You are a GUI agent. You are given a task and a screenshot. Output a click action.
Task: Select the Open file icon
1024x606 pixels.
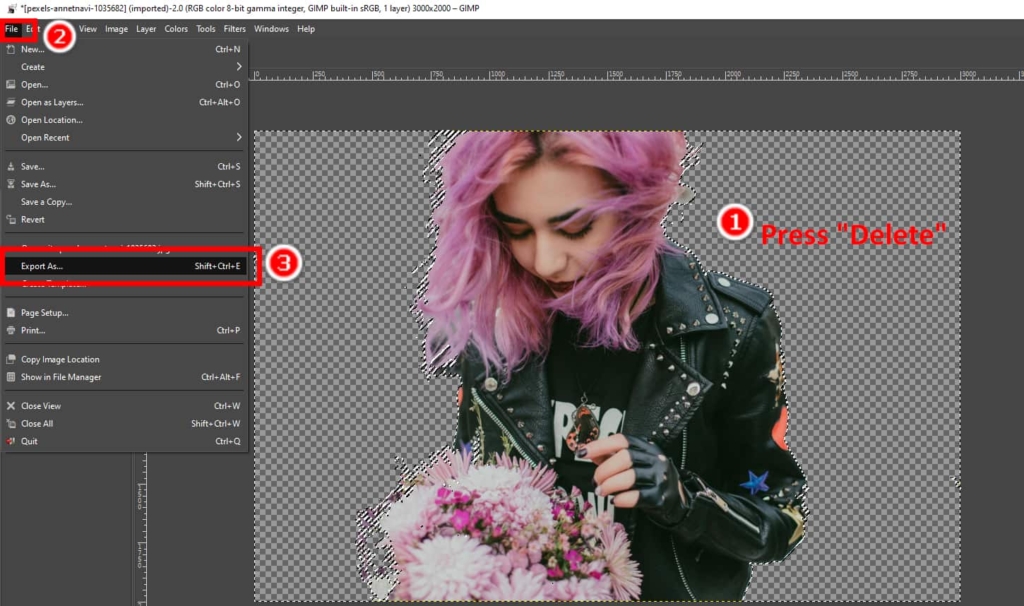tap(10, 84)
